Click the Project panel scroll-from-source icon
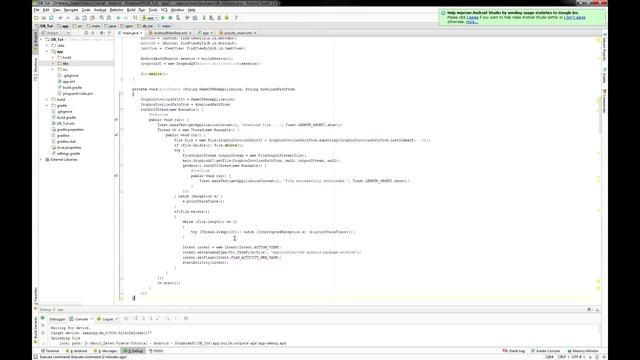The height and width of the screenshot is (360, 640). coord(87,33)
